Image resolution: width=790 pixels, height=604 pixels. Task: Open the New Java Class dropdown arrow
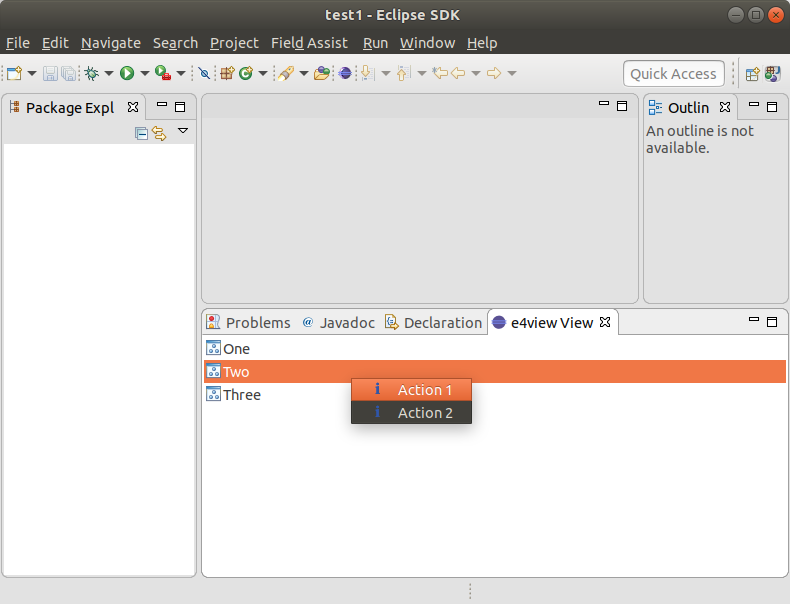point(262,74)
